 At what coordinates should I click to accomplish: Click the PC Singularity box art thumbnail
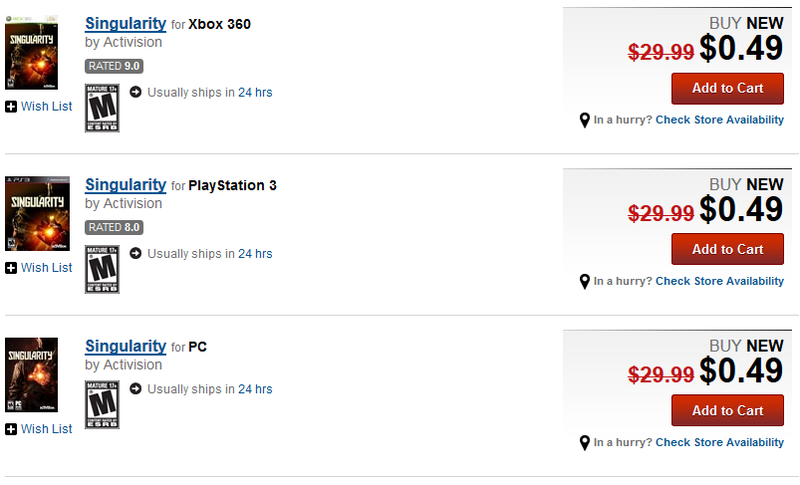32,375
